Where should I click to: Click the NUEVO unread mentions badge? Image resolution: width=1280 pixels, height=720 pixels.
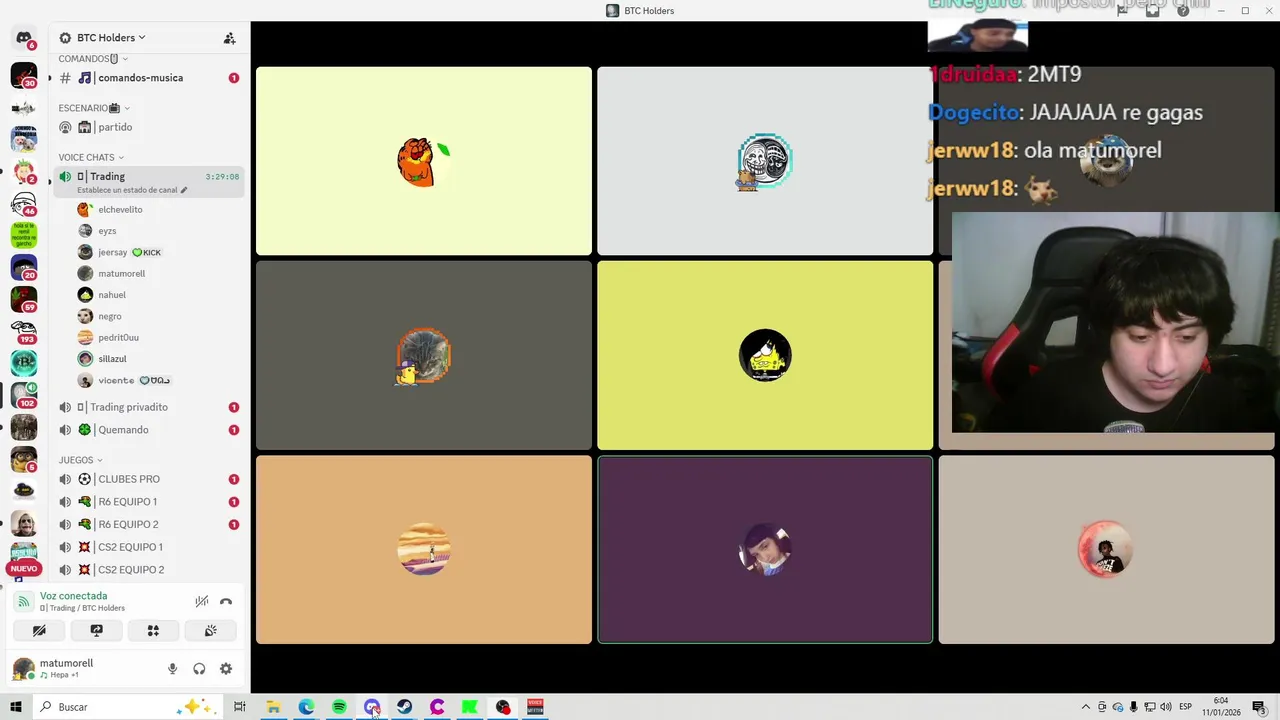24,568
